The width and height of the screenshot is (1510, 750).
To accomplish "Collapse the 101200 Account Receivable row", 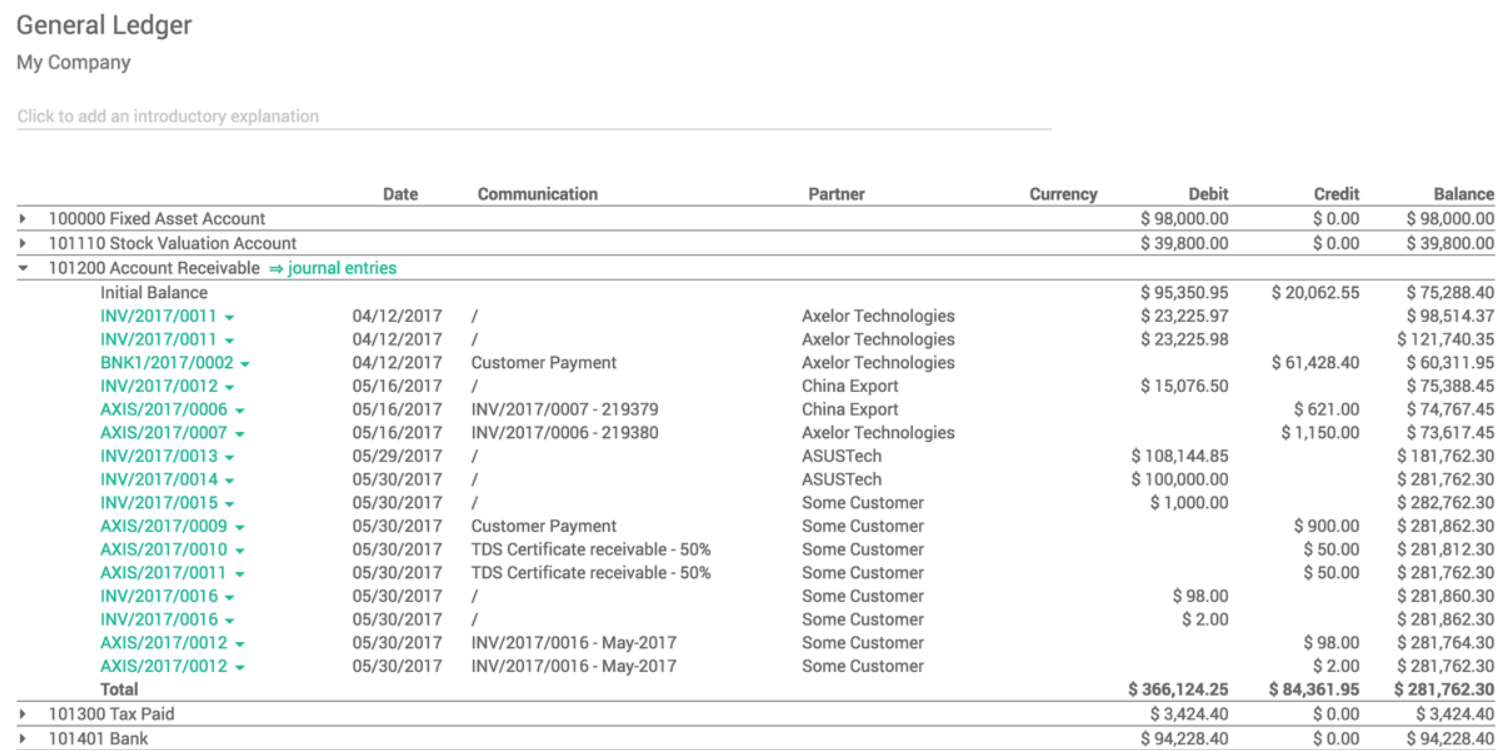I will (x=23, y=268).
